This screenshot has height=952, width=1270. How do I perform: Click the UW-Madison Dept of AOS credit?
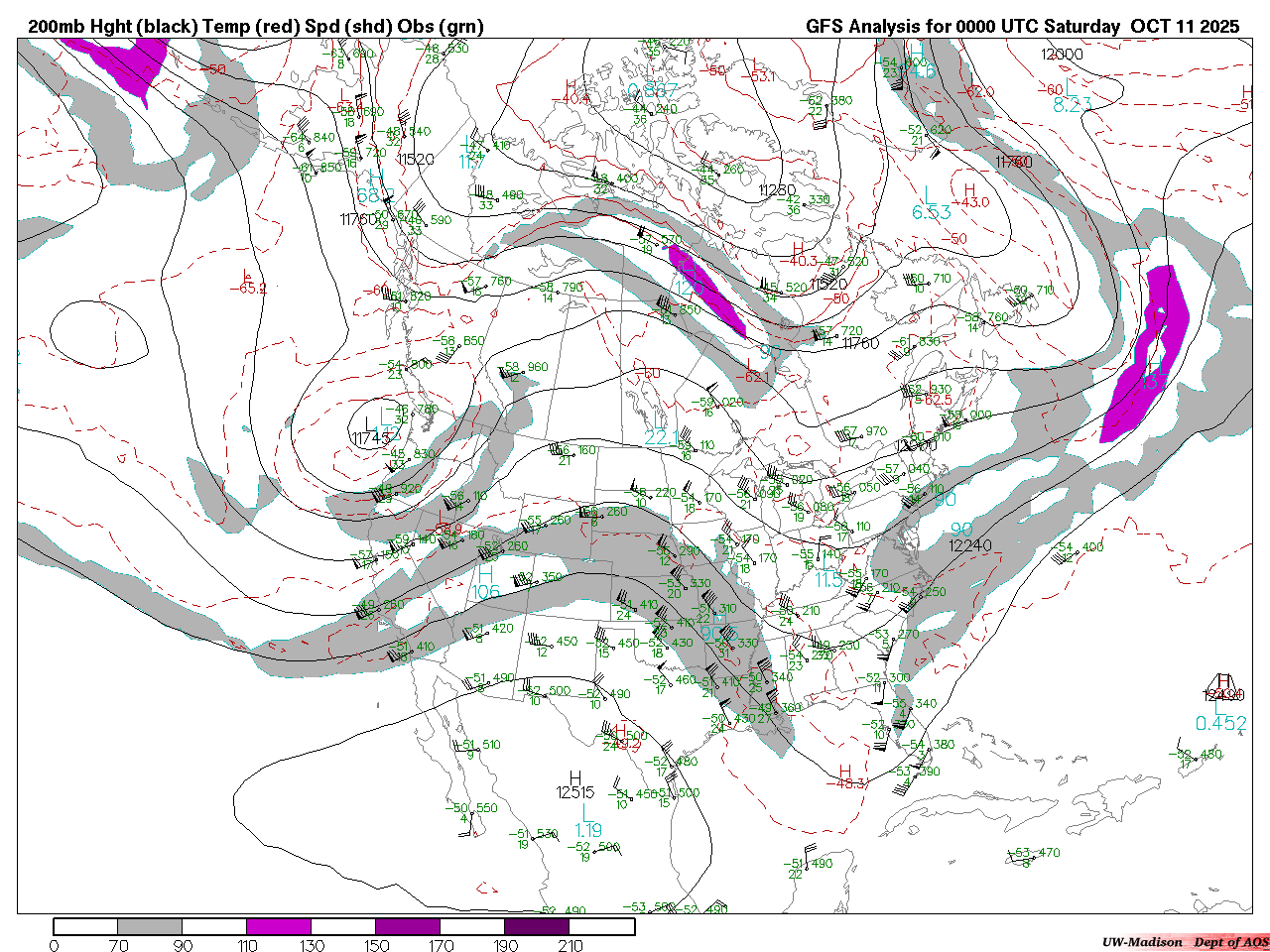[1185, 942]
